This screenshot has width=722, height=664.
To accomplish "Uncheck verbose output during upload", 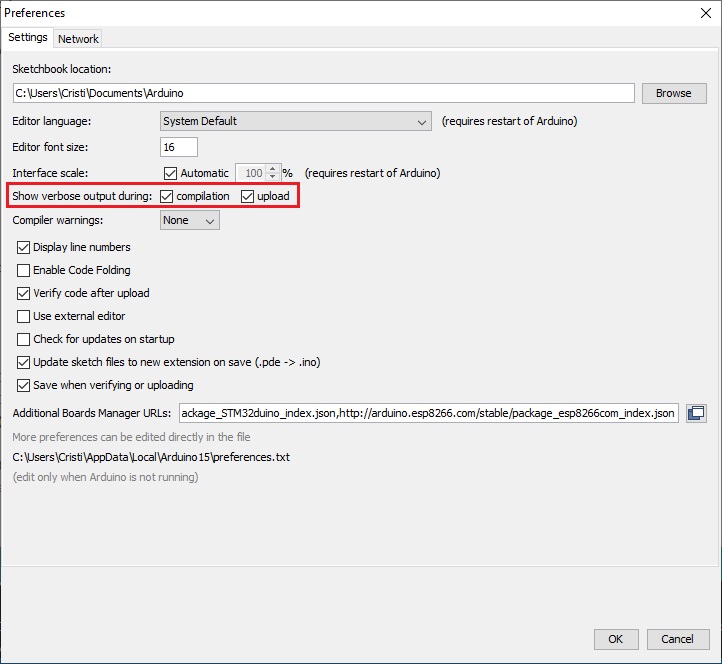I will tap(247, 196).
